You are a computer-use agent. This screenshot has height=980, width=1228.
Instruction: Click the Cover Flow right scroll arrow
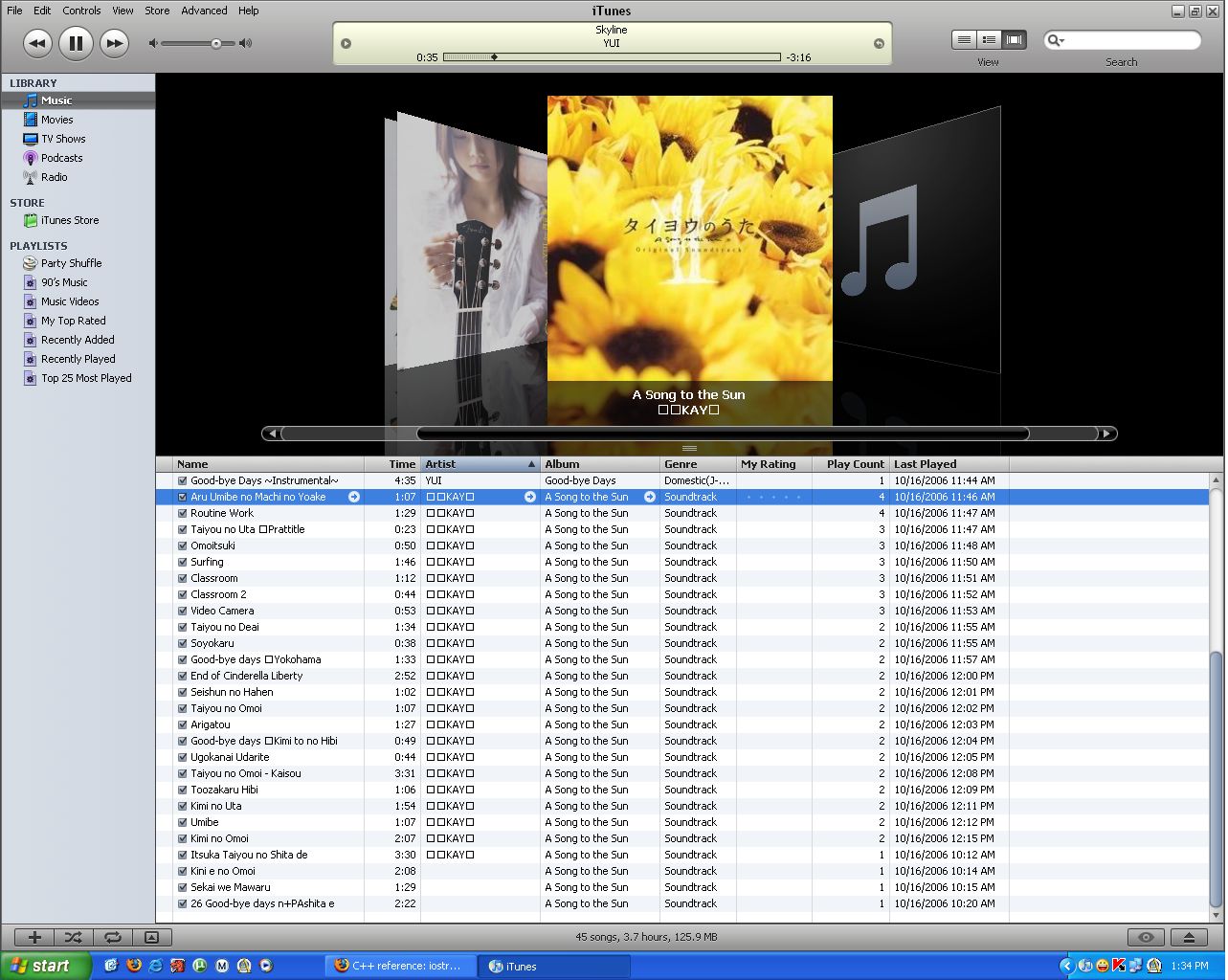[x=1106, y=434]
